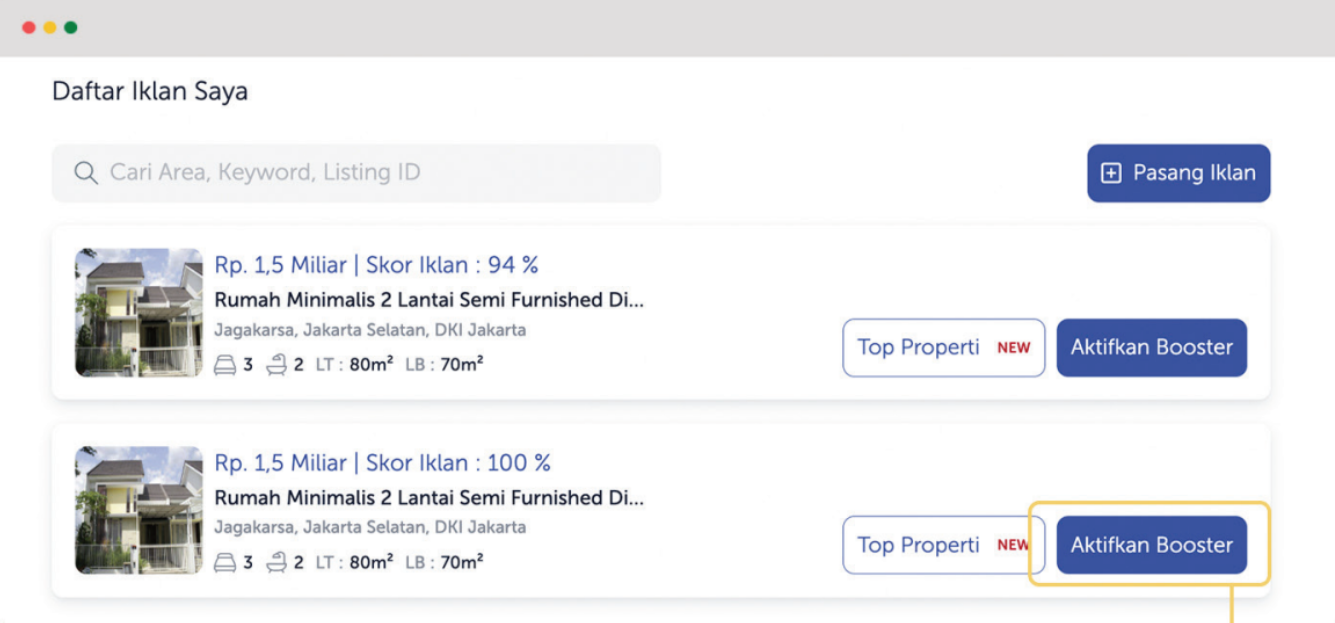The width and height of the screenshot is (1335, 623).
Task: Click the bathtub icon on the 100% listing
Action: click(276, 563)
